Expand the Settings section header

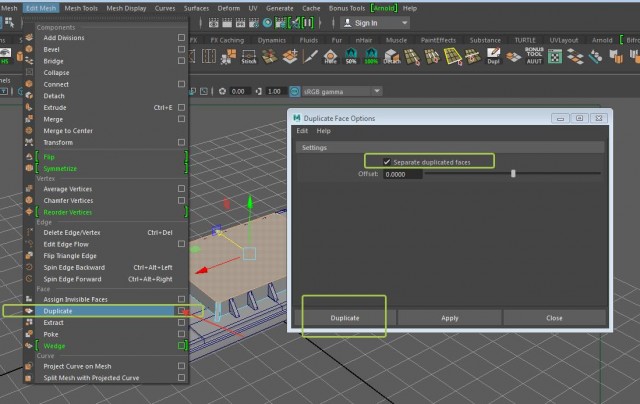[450, 147]
